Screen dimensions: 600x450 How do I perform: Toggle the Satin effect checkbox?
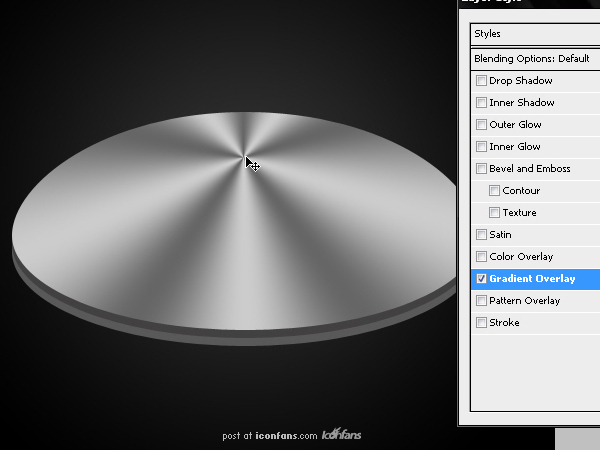point(481,235)
